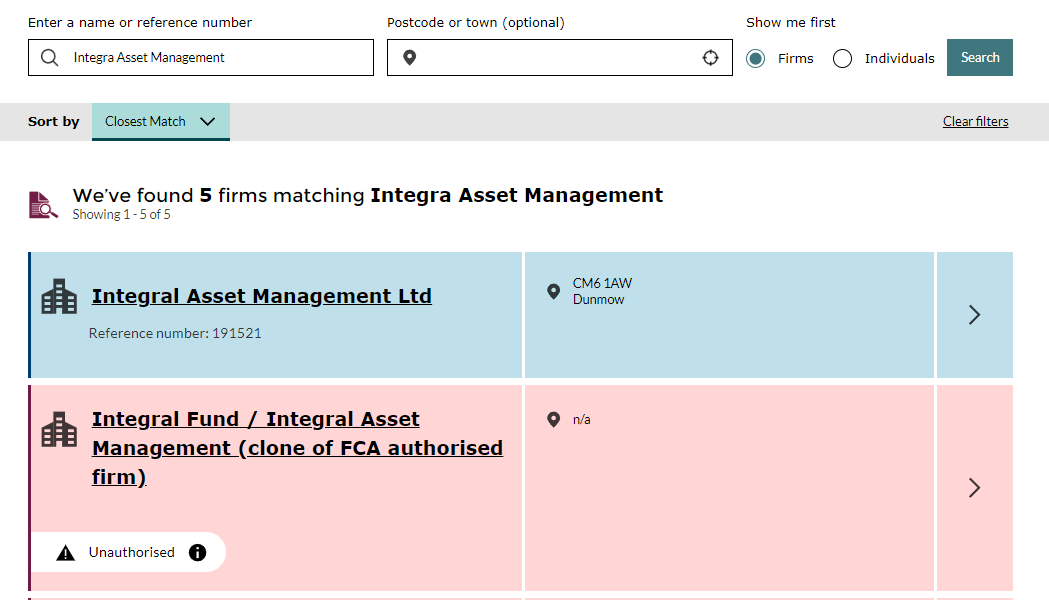1049x600 pixels.
Task: Click the Clear filters link
Action: [x=975, y=122]
